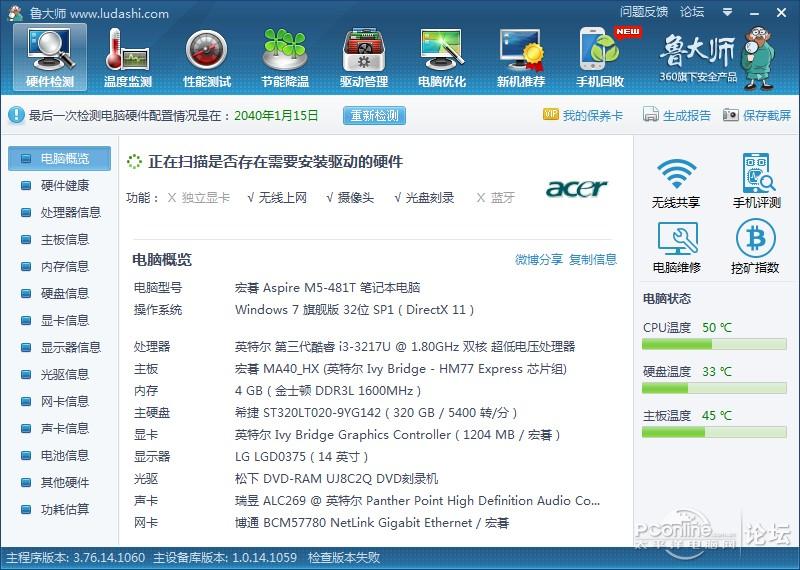Viewport: 800px width, 570px height.
Task: Click the 希捷 ST320LT020 hard disk text
Action: 376,413
